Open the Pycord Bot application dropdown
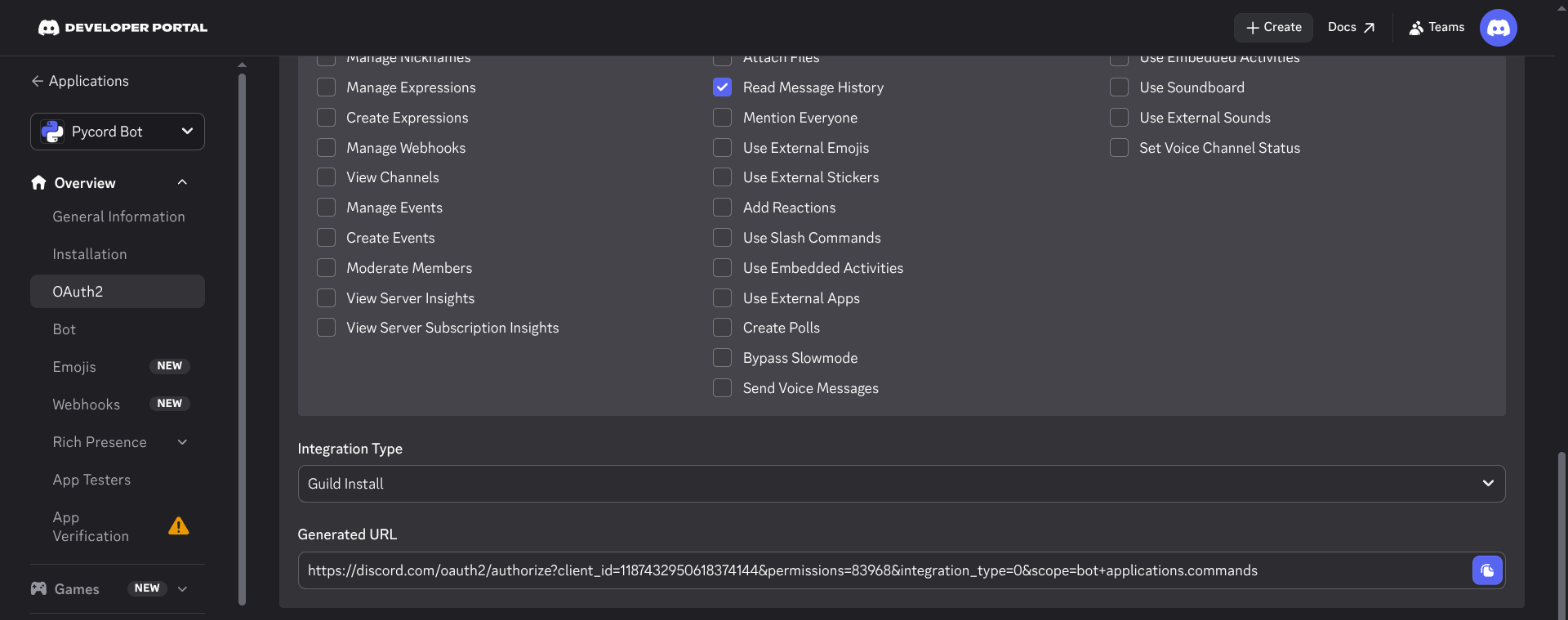Image resolution: width=1568 pixels, height=620 pixels. (x=117, y=131)
